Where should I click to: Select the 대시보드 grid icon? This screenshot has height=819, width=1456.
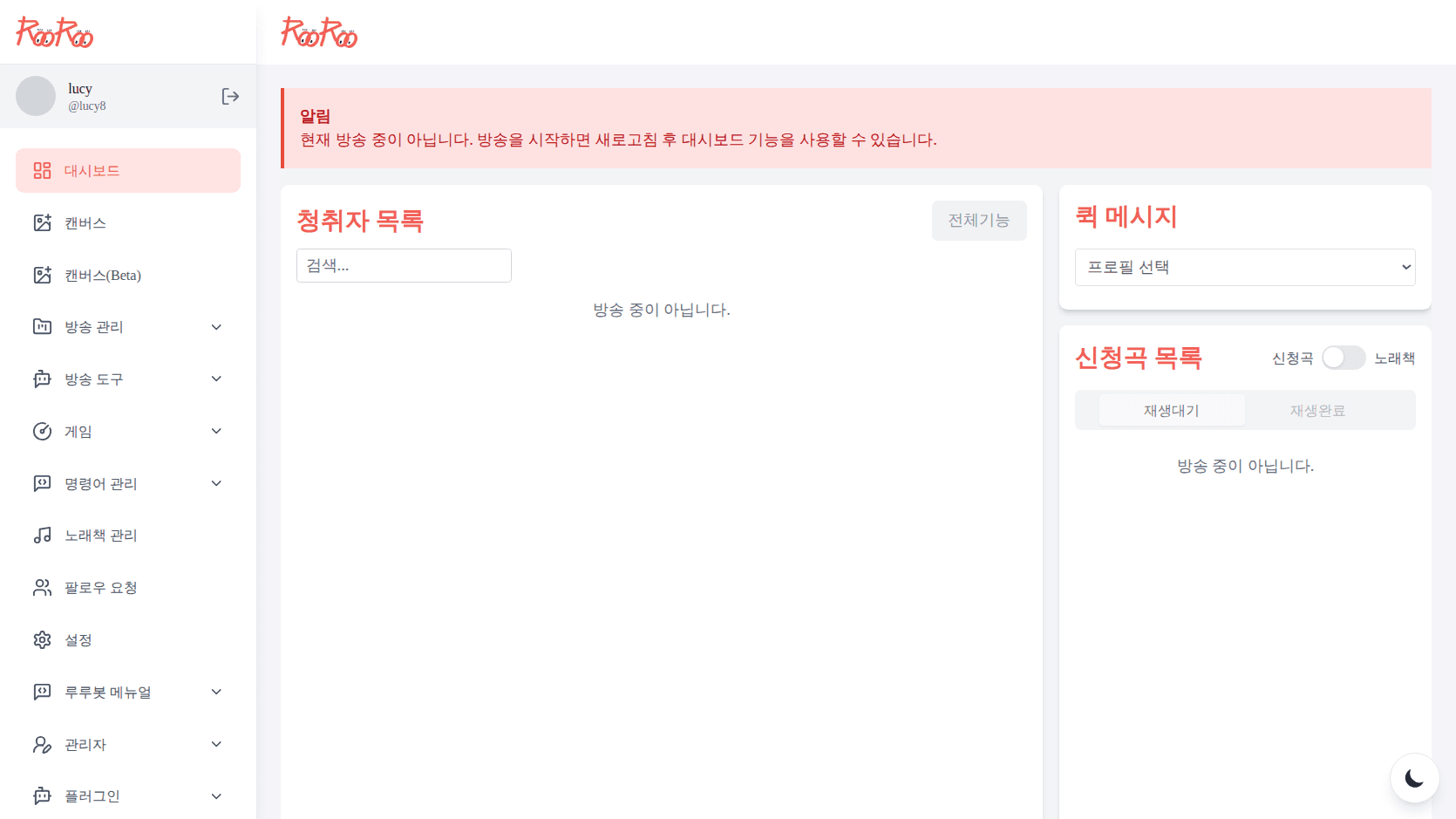[42, 170]
